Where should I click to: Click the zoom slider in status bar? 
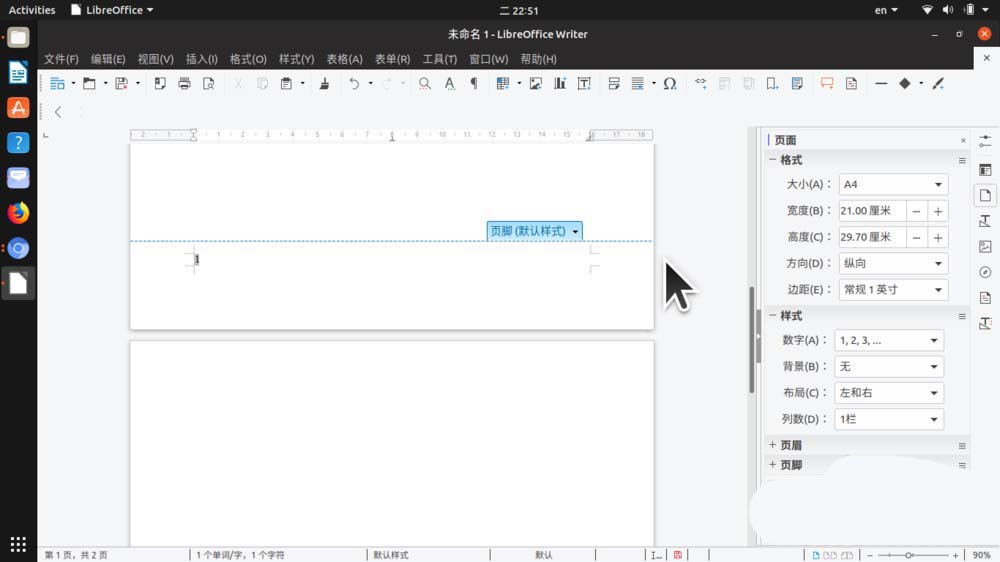point(909,555)
